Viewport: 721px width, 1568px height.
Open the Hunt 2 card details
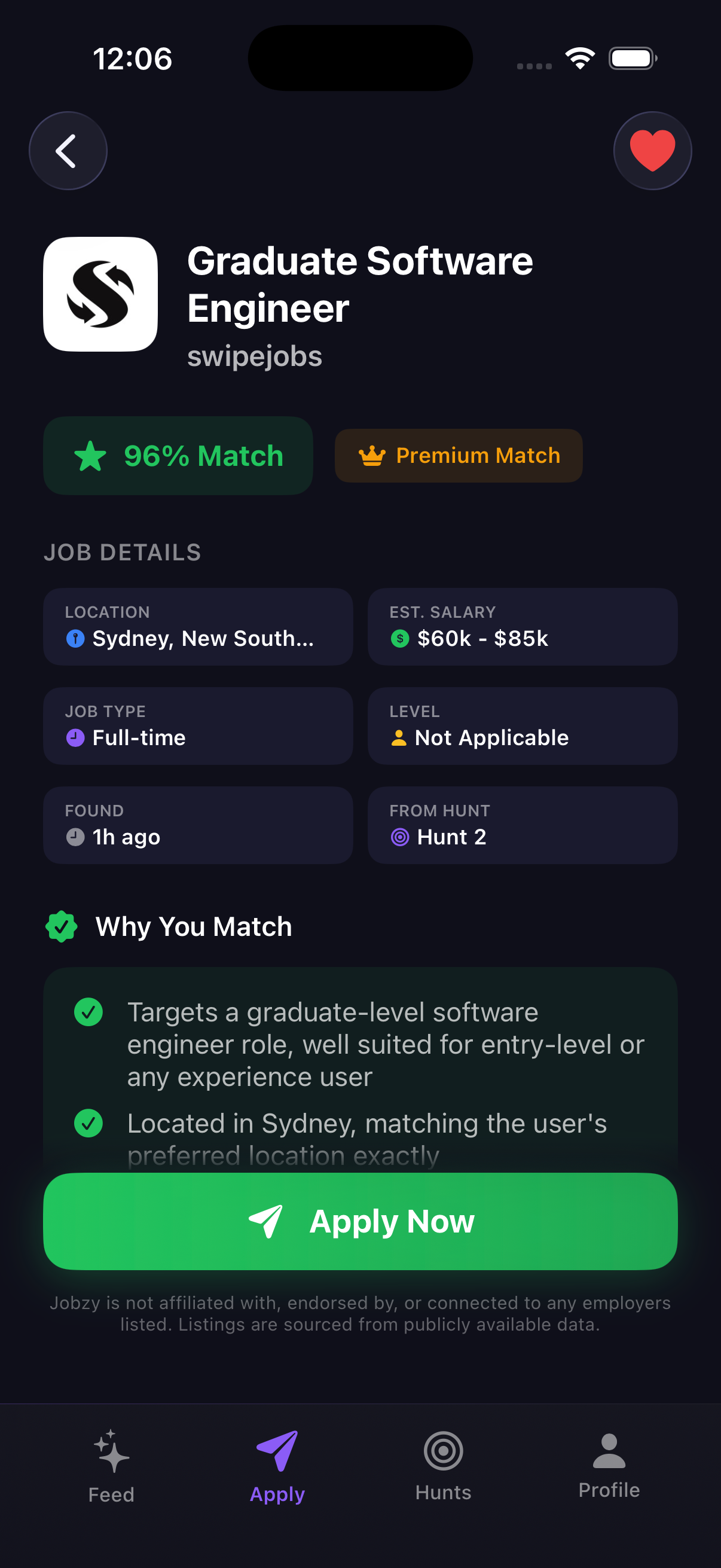(521, 825)
